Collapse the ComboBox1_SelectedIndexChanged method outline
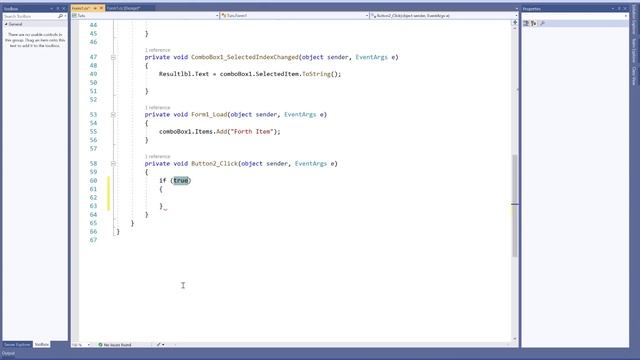This screenshot has width=640, height=360. (113, 57)
